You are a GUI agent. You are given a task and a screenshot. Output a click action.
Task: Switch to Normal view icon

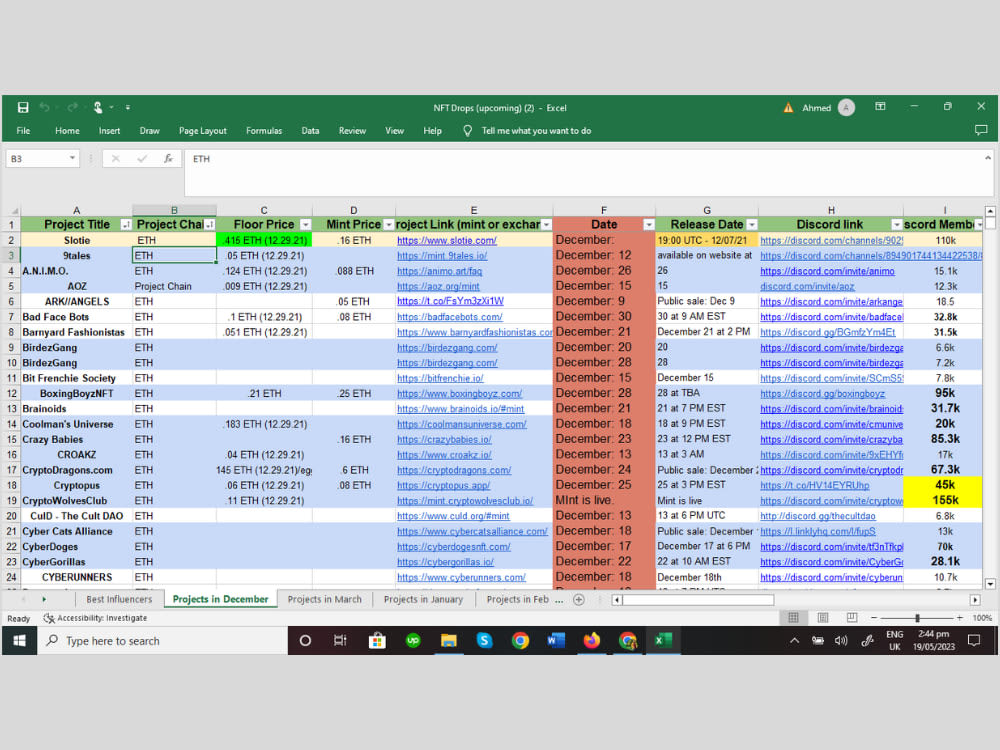coord(793,617)
